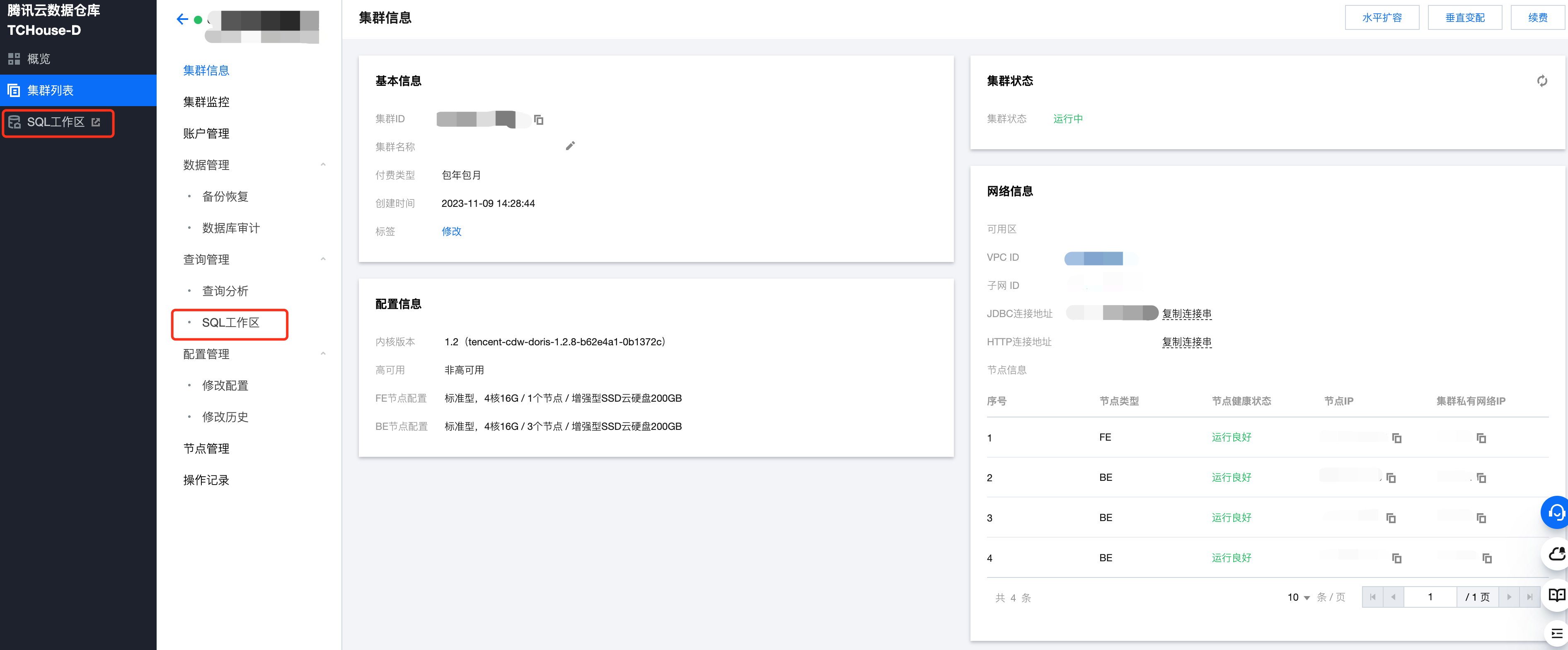Open the 集群监控 menu item
This screenshot has height=650, width=1568.
click(206, 102)
